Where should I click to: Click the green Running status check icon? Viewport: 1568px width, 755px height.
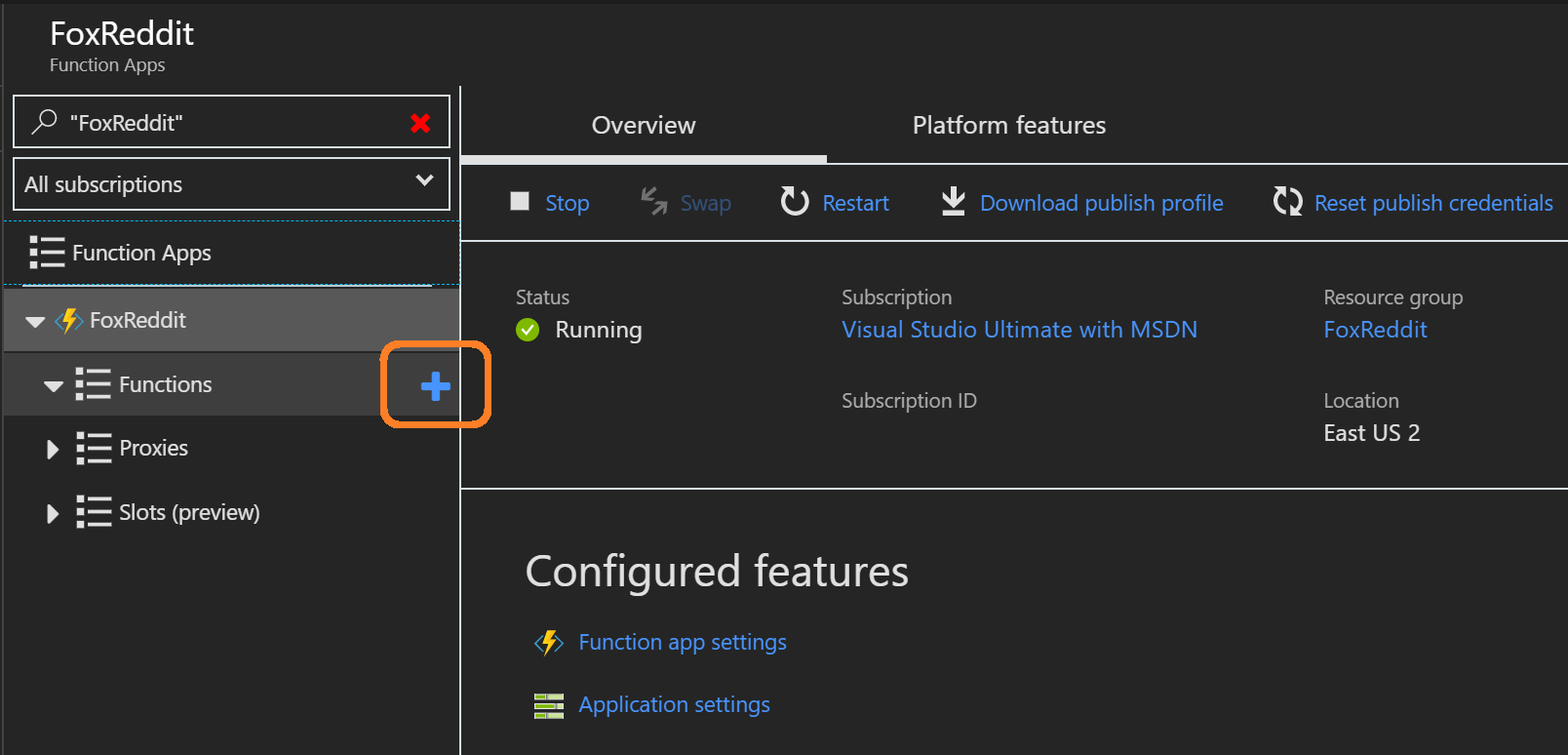(528, 330)
